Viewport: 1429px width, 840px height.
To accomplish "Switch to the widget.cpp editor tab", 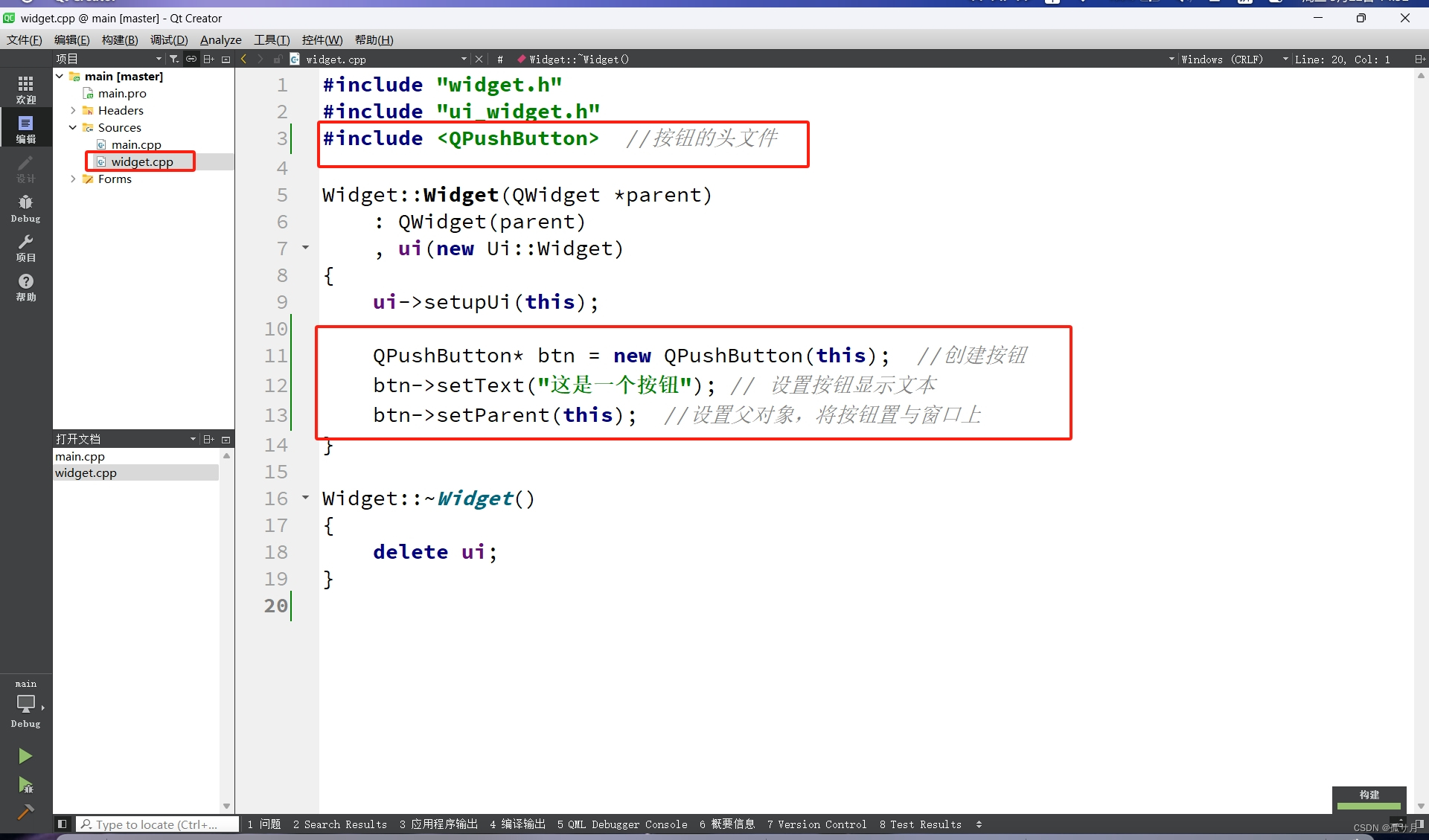I will coord(336,59).
